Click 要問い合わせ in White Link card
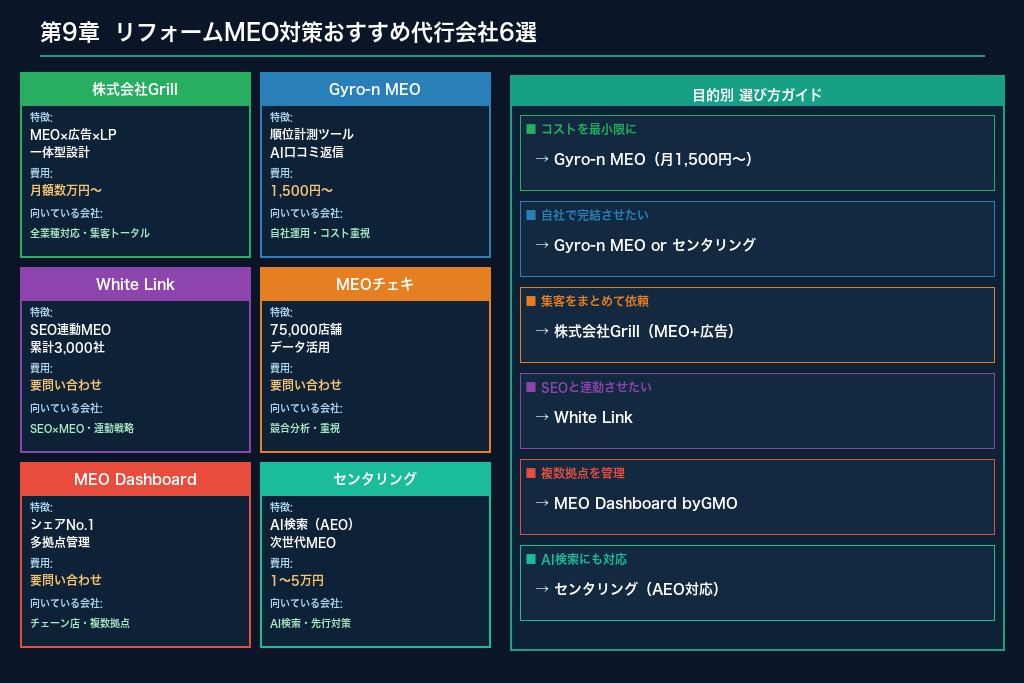The height and width of the screenshot is (683, 1024). click(66, 385)
